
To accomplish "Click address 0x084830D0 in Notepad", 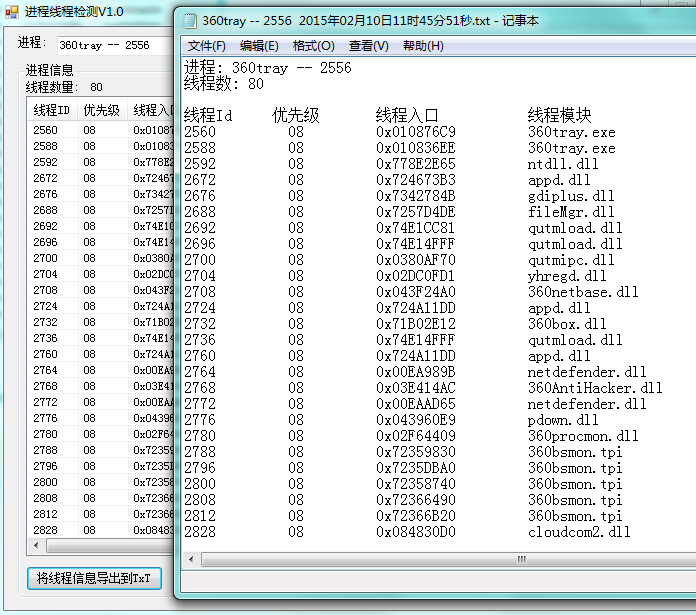I will click(x=416, y=532).
